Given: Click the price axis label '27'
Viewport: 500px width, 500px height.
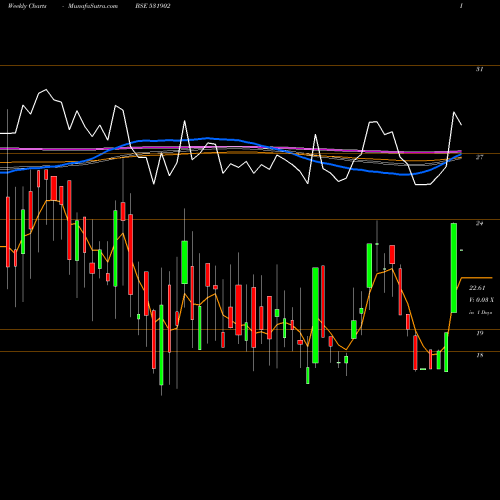Looking at the screenshot, I should pyautogui.click(x=479, y=157).
